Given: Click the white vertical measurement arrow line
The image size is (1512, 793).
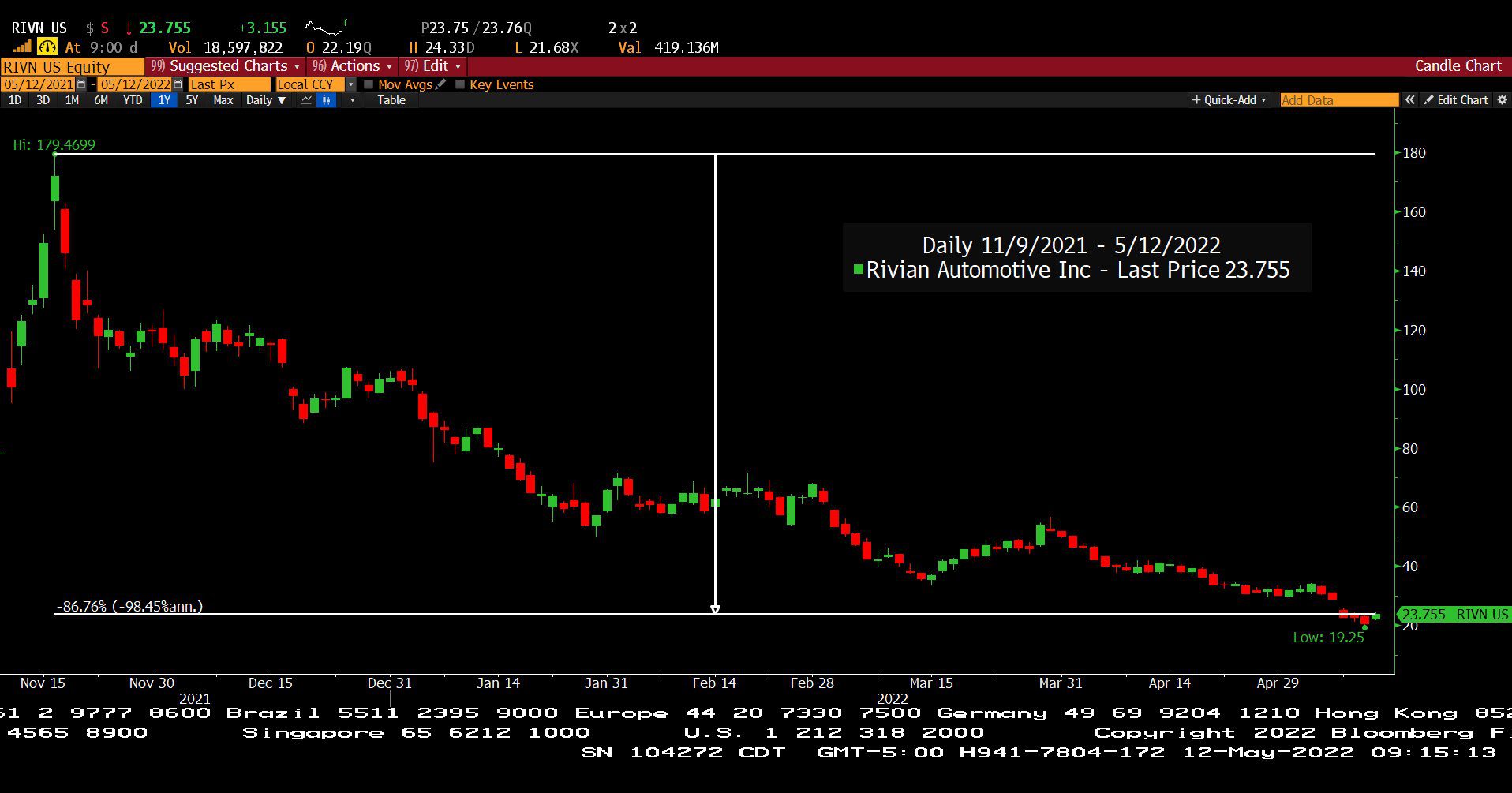Looking at the screenshot, I should coord(715,383).
